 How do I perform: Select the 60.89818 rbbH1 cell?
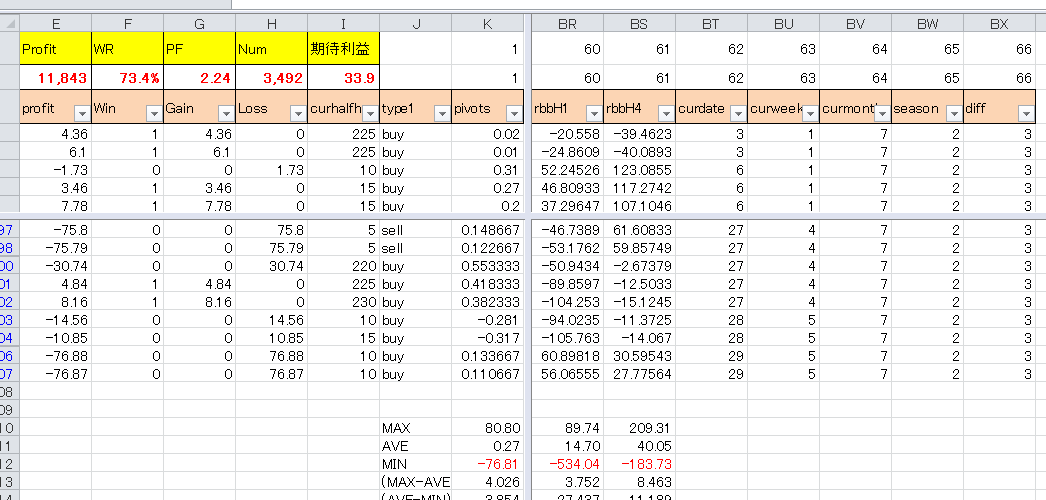click(568, 356)
